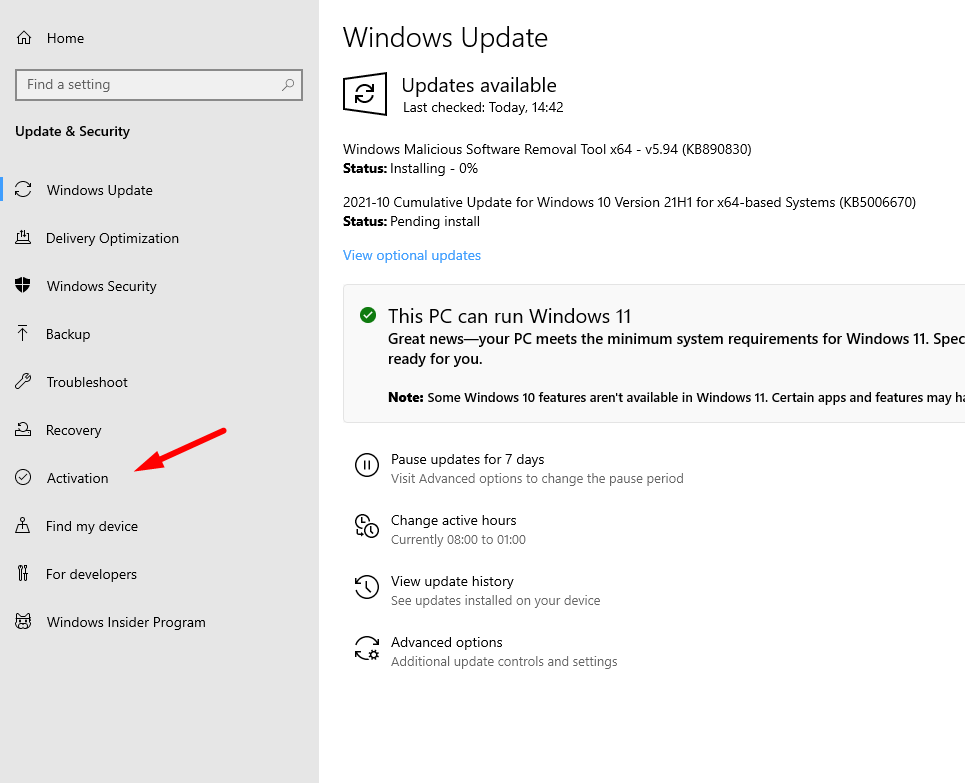
Task: Click the Activation checkmark circle icon
Action: tap(23, 478)
